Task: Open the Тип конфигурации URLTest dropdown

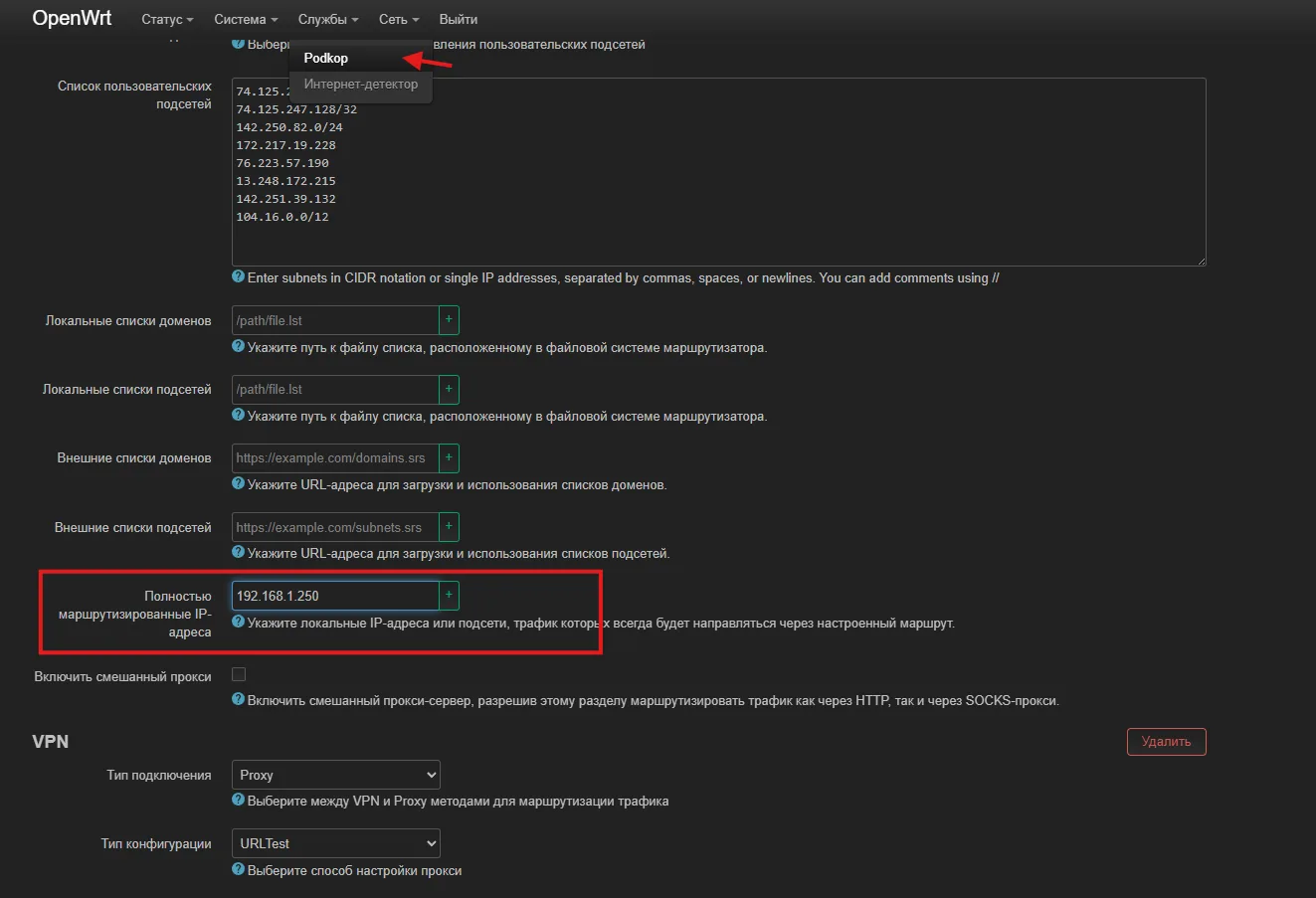Action: pyautogui.click(x=336, y=843)
